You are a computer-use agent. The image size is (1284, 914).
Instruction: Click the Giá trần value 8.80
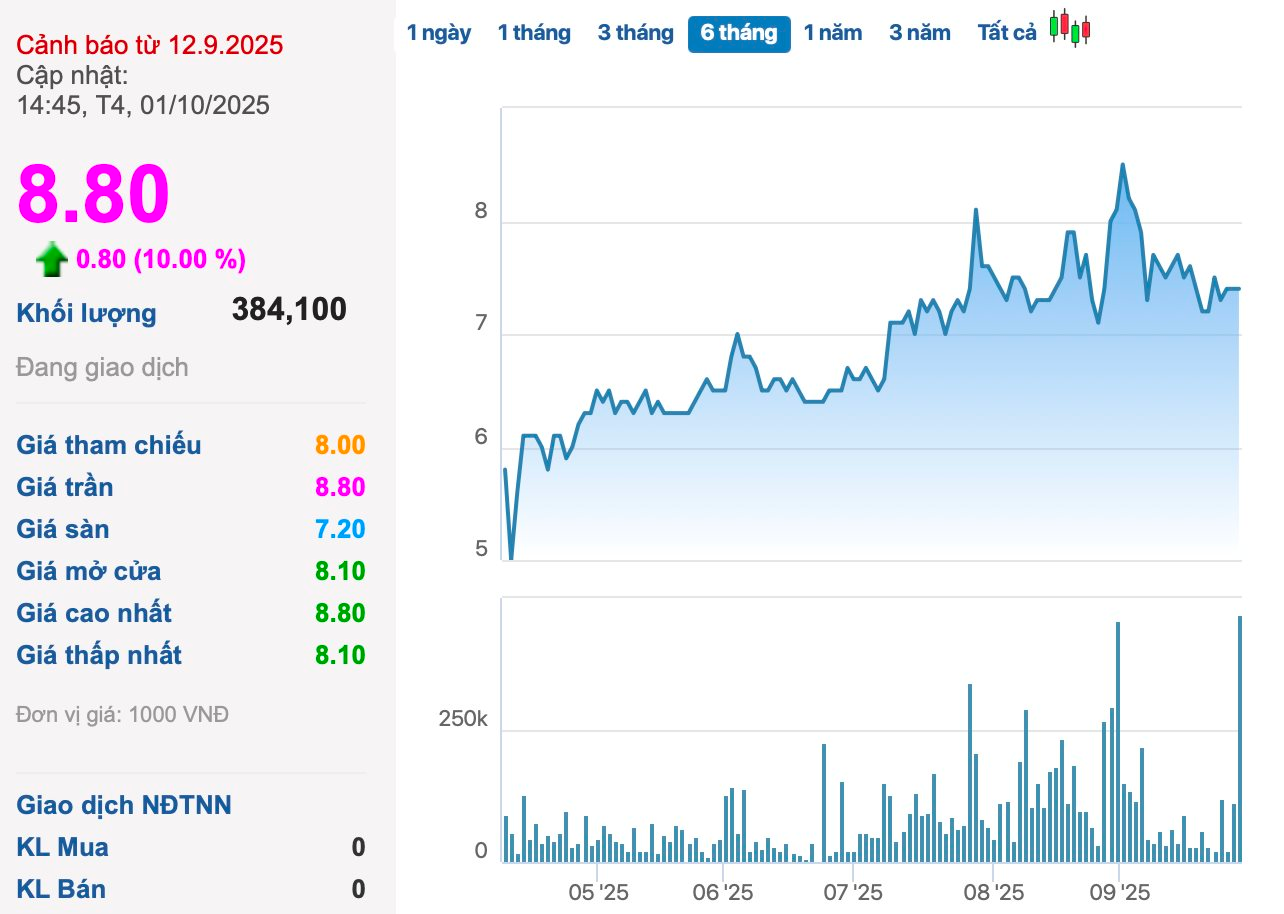[x=340, y=487]
